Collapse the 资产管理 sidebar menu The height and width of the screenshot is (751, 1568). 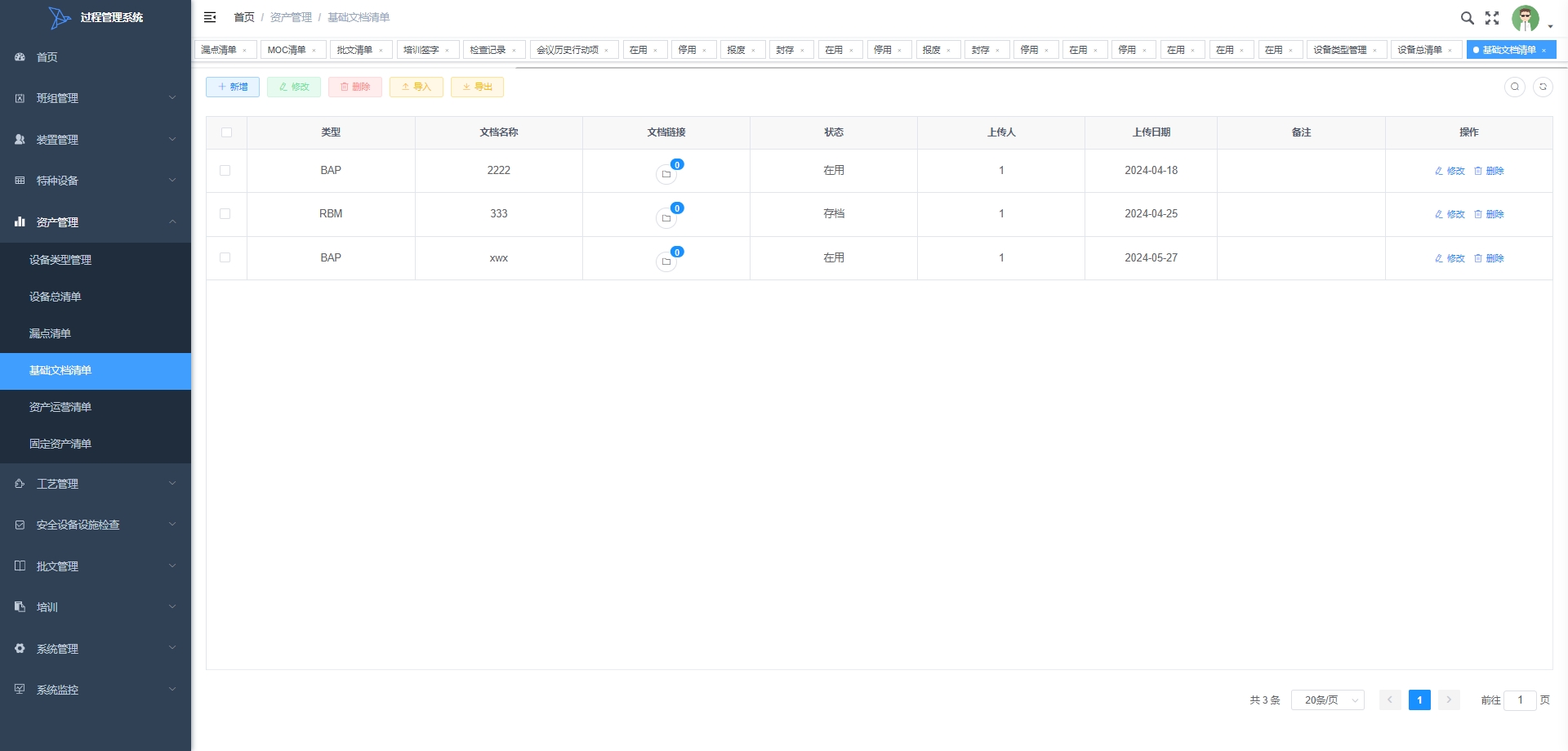tap(96, 222)
